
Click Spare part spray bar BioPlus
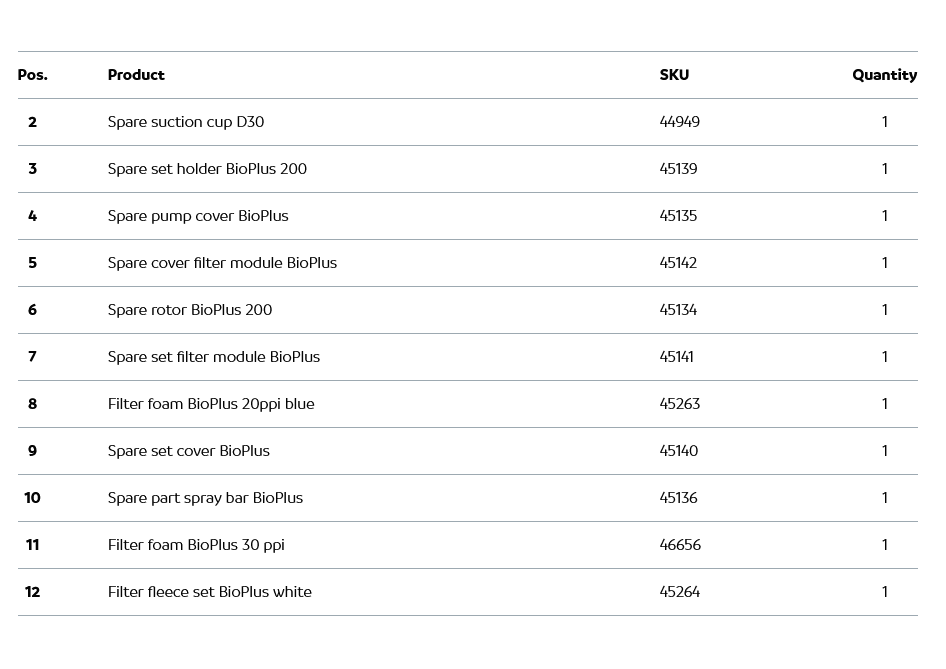coord(205,498)
